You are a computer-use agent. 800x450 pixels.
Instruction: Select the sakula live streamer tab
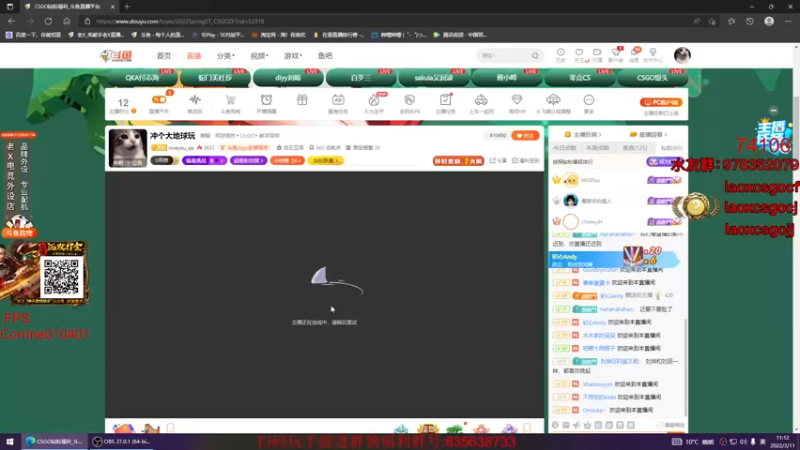click(434, 78)
